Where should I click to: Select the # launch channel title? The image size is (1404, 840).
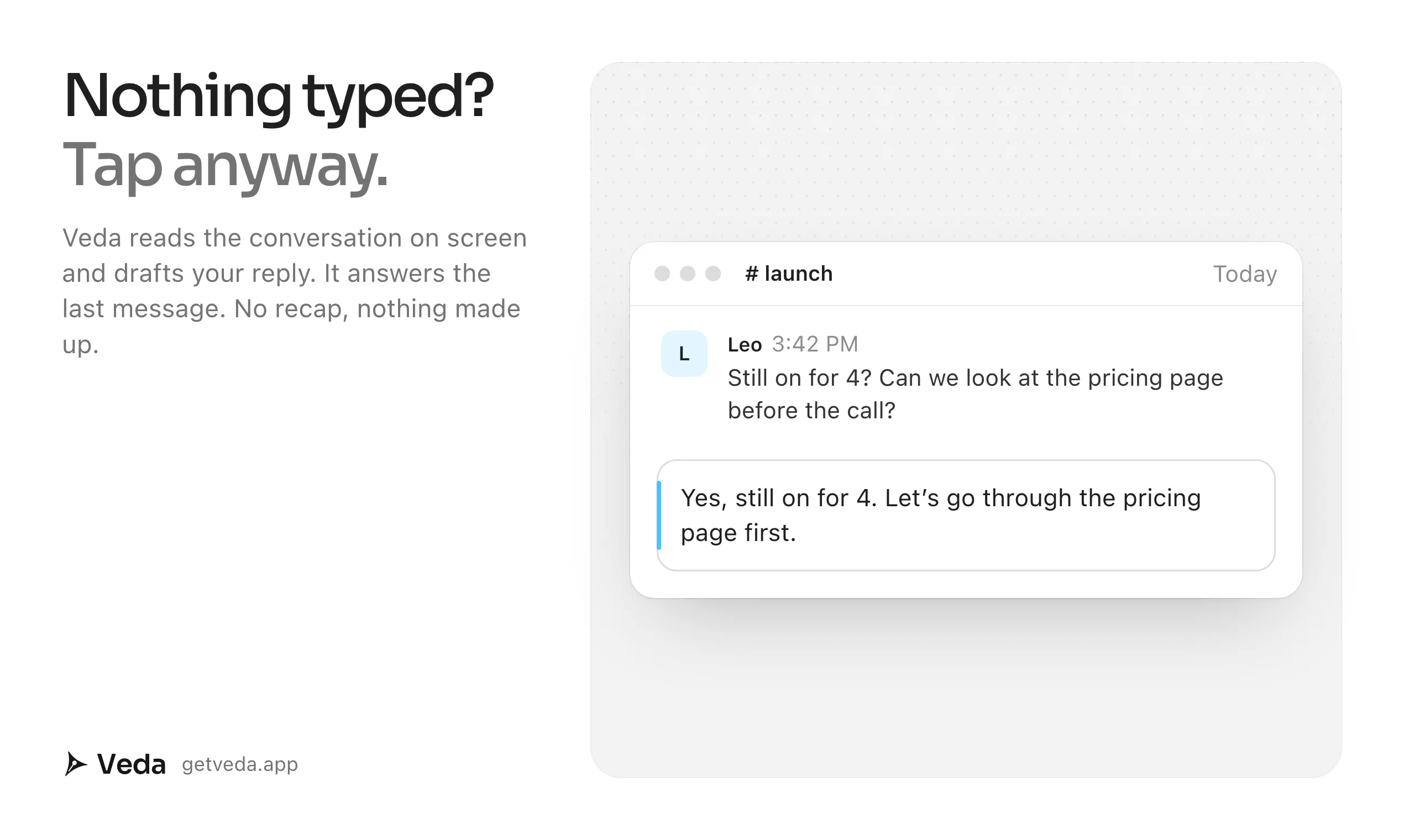click(x=789, y=274)
